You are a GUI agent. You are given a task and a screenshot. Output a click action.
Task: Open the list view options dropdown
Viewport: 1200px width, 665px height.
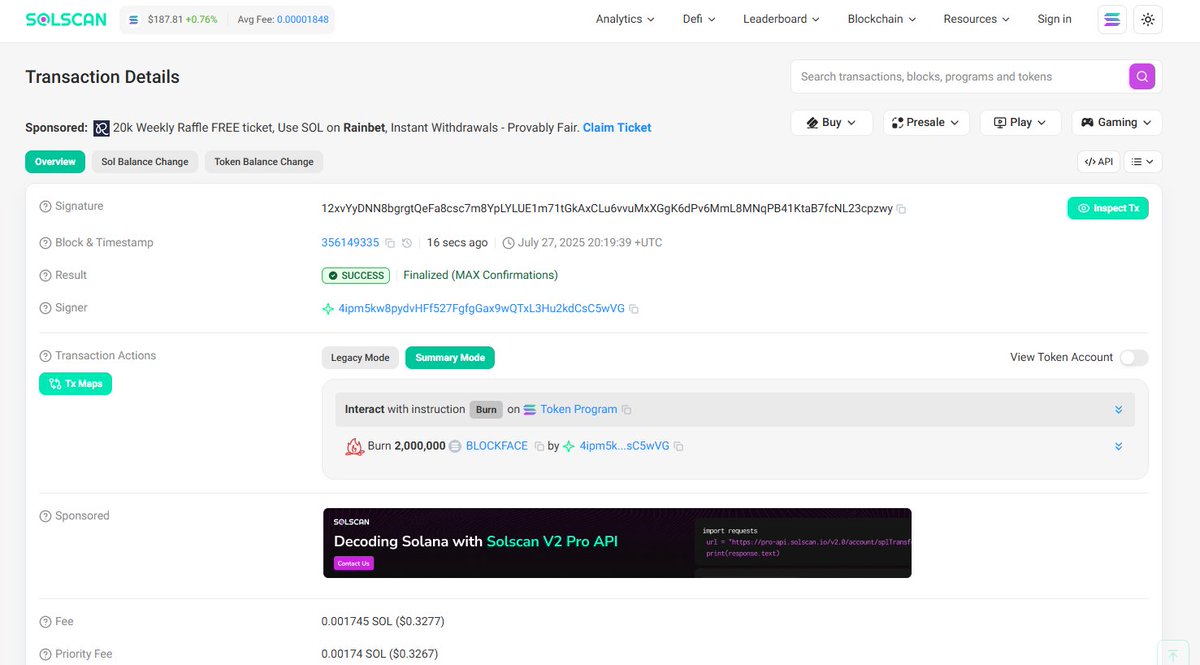[x=1143, y=161]
